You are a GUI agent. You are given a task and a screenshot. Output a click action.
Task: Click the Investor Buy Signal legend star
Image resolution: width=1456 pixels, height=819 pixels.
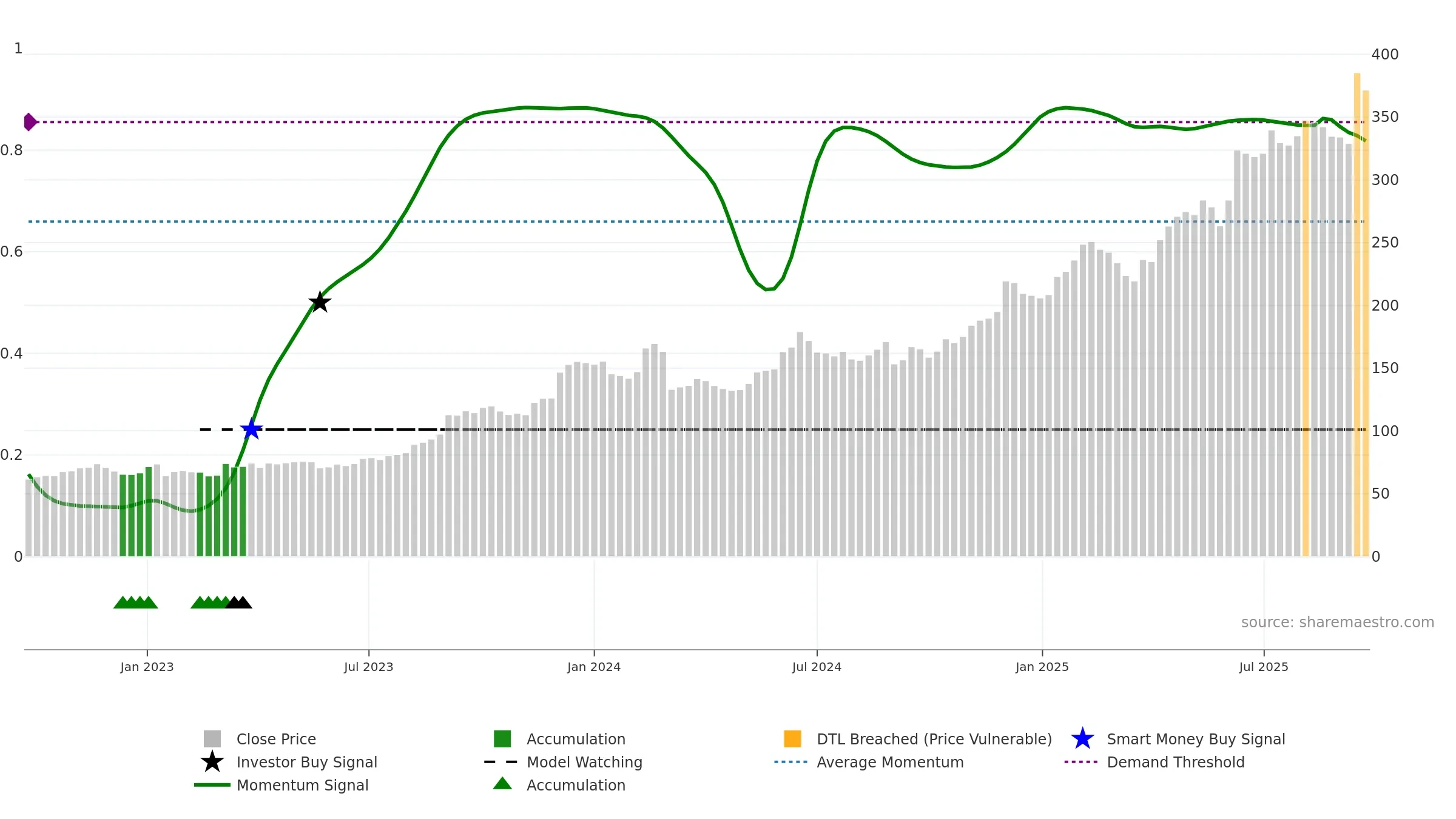(212, 762)
